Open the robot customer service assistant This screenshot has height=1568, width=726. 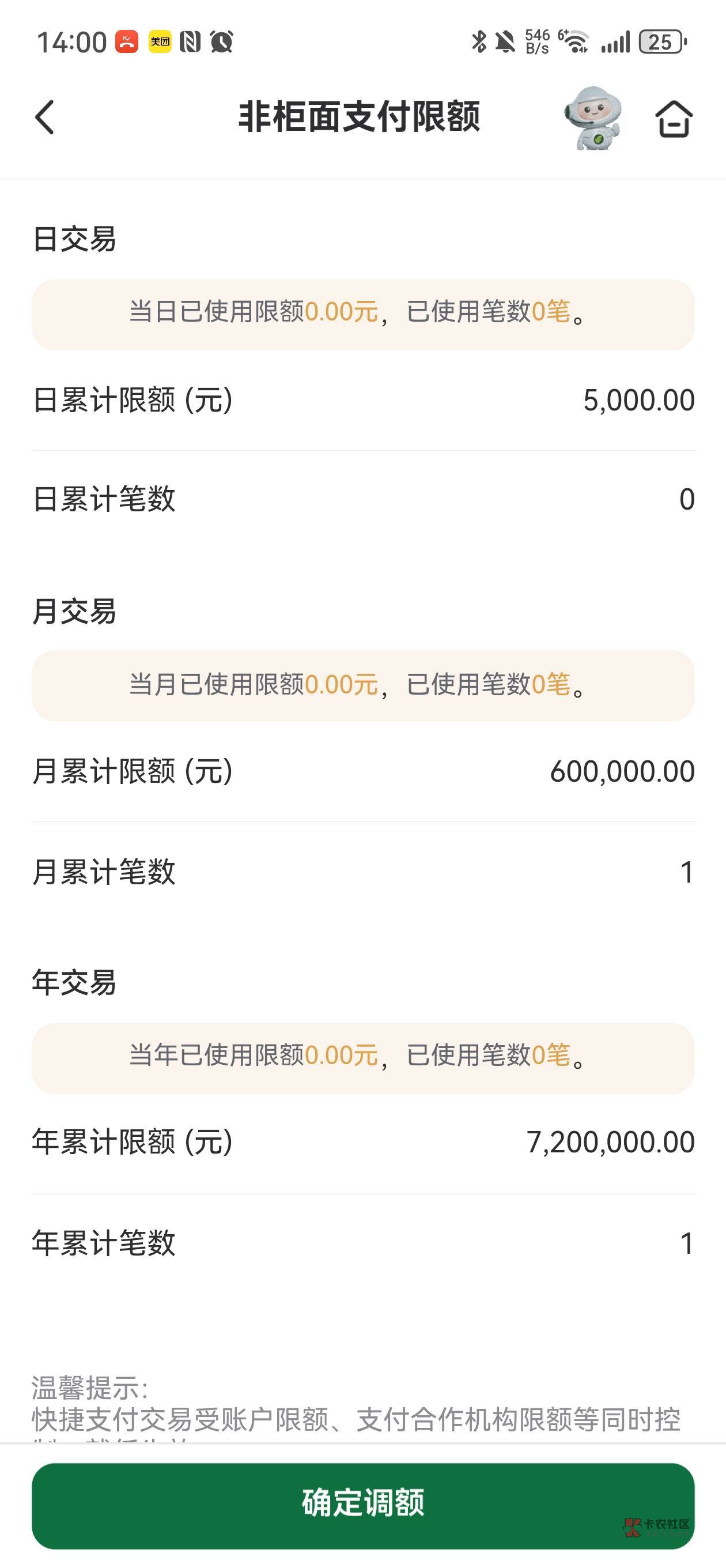(x=593, y=118)
